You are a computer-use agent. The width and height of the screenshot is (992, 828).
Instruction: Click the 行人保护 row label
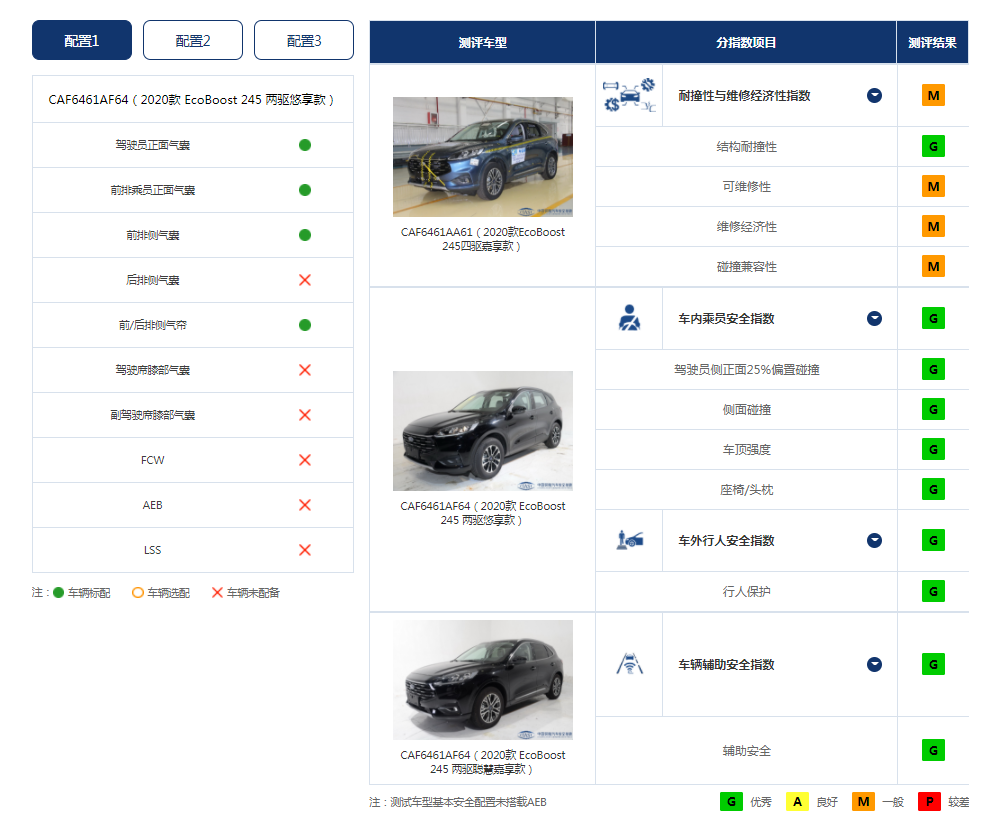[x=747, y=591]
